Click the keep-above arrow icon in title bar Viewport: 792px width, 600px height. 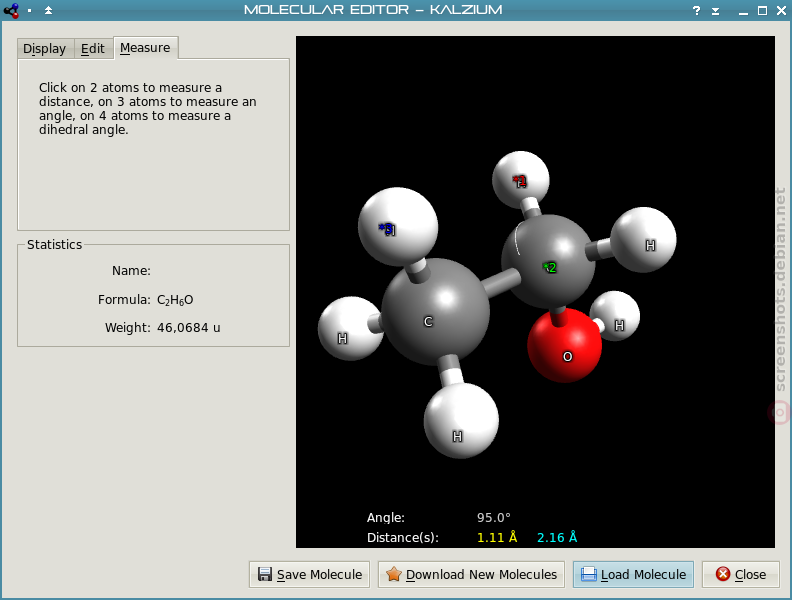click(48, 10)
